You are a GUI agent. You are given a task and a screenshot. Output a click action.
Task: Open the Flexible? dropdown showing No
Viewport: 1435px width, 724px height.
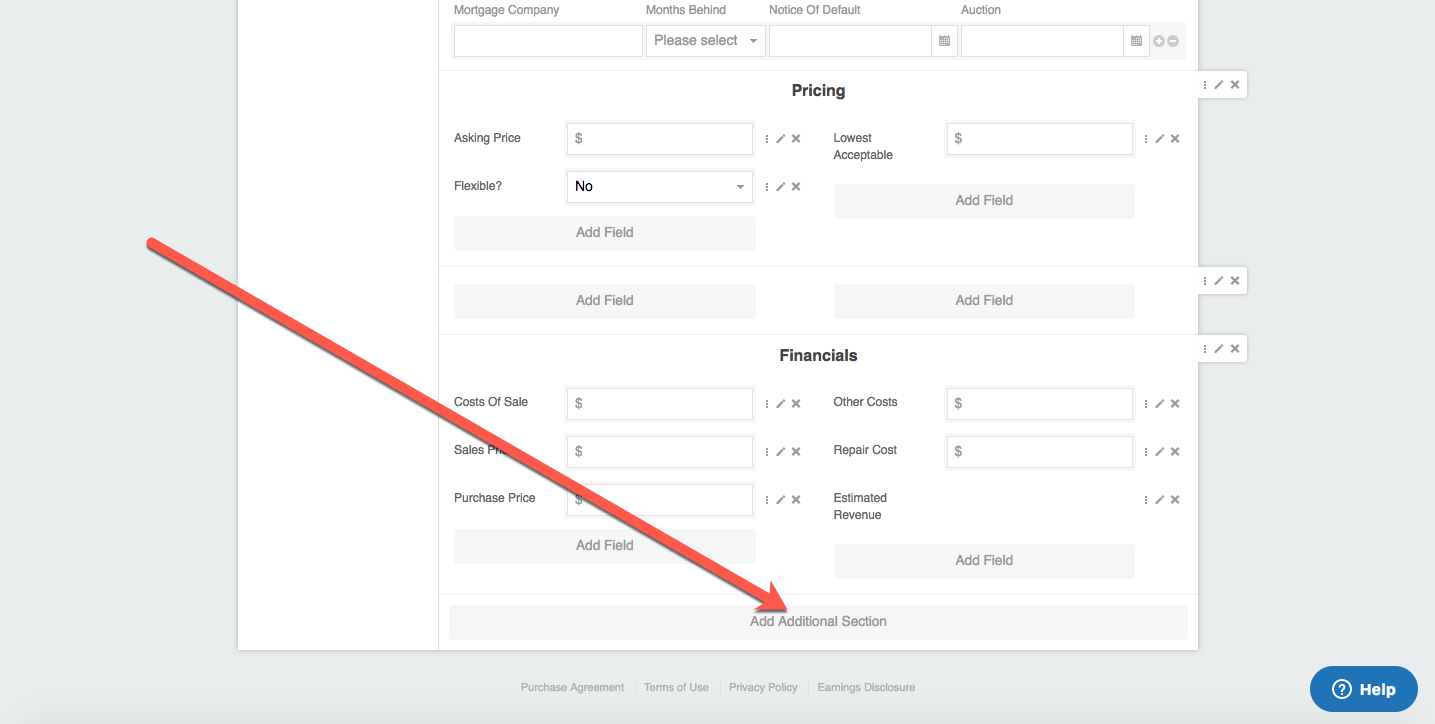point(659,187)
